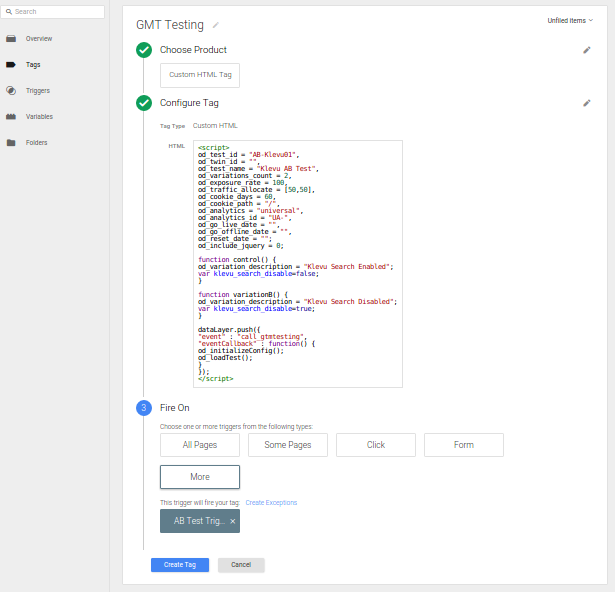Viewport: 615px width, 592px height.
Task: Click the Tags label icon in sidebar
Action: 11,65
